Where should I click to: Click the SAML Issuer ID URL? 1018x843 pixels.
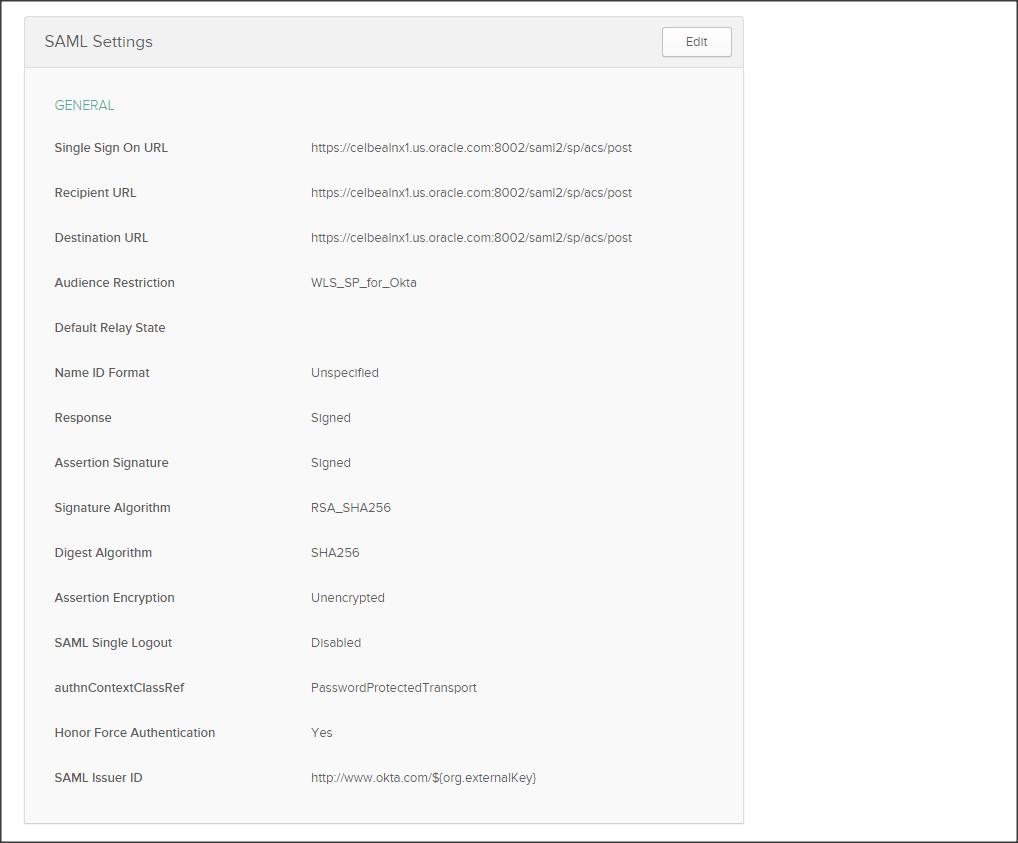pos(423,778)
